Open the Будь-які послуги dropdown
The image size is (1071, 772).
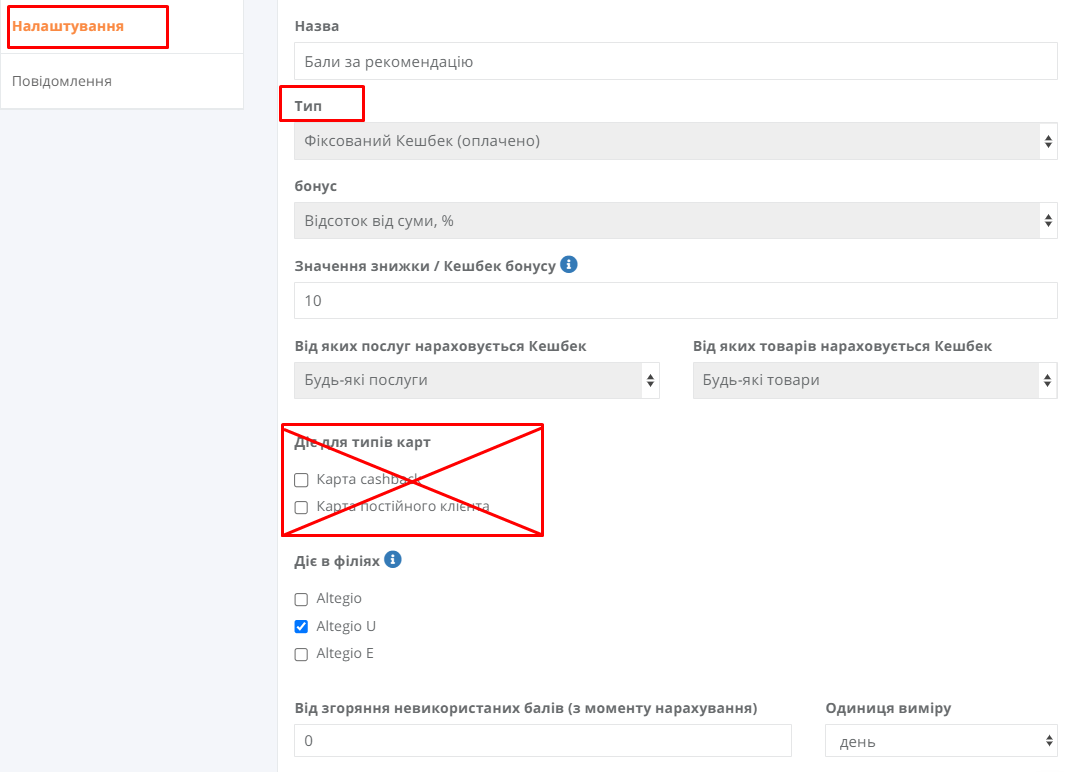click(477, 380)
